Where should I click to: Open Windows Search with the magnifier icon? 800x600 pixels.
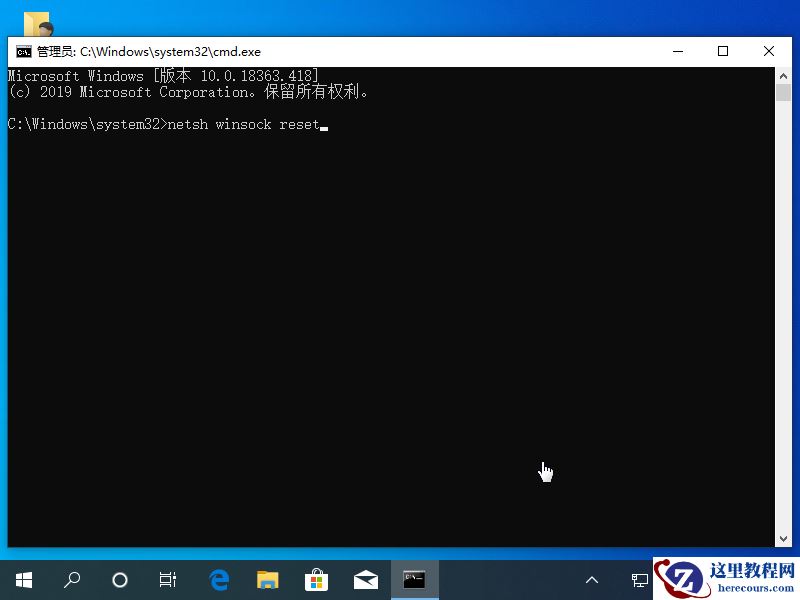pyautogui.click(x=71, y=580)
